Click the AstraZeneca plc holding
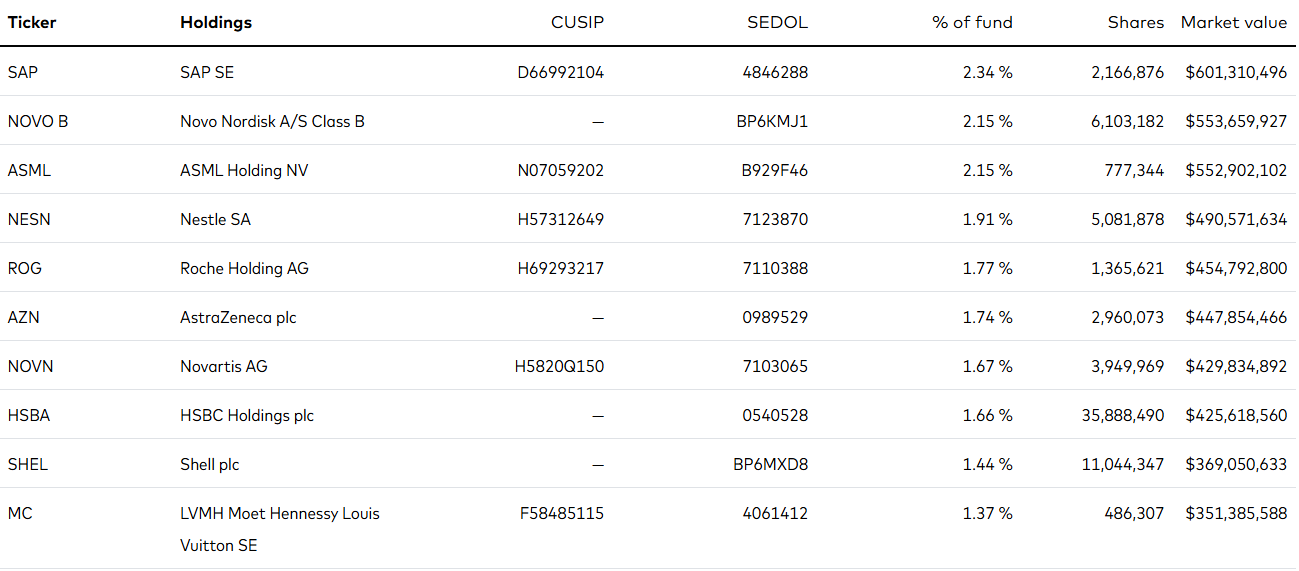Viewport: 1299px width, 571px height. (x=238, y=317)
